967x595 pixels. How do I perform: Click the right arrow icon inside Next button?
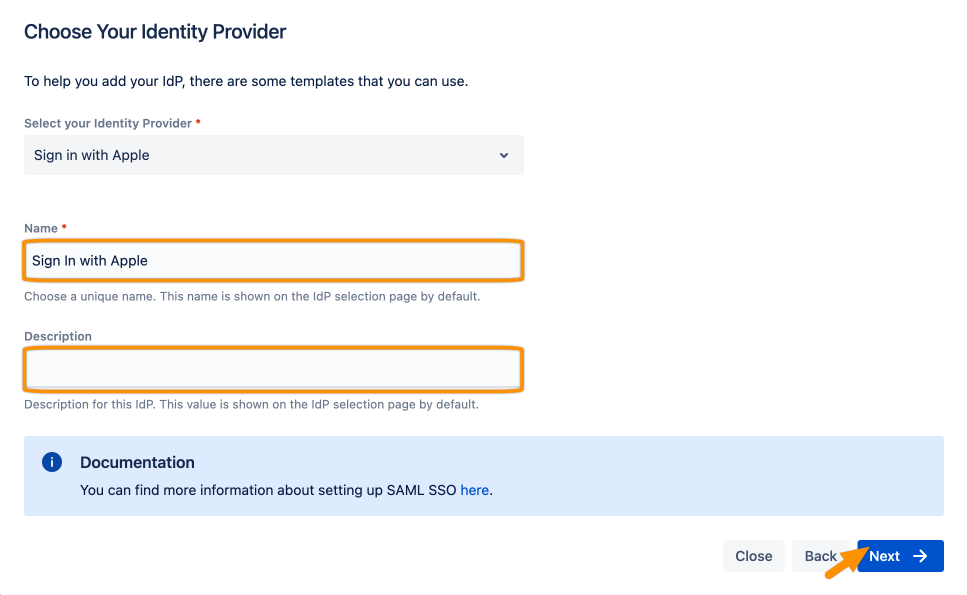point(920,556)
